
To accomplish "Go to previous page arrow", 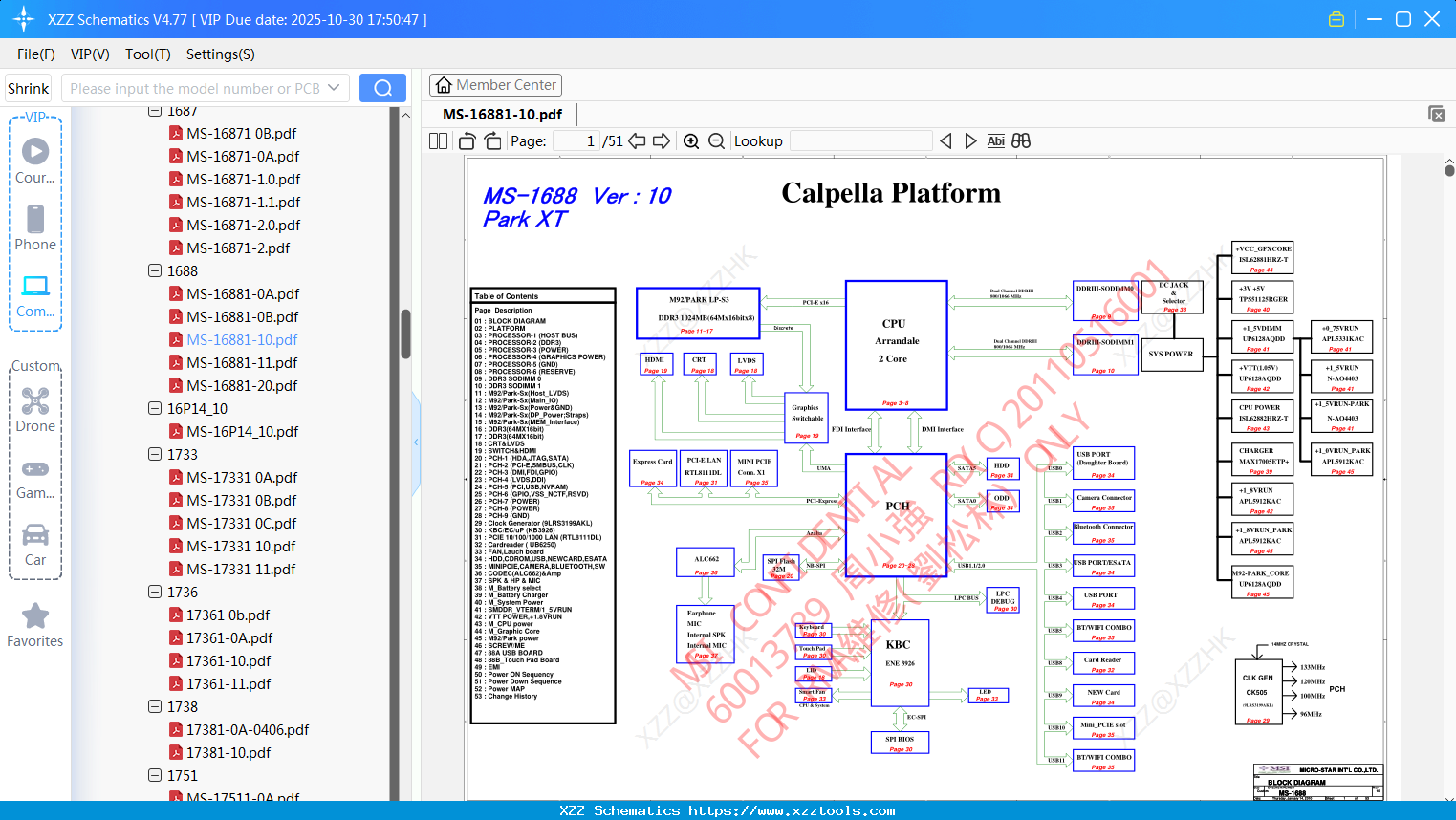I will pos(637,140).
